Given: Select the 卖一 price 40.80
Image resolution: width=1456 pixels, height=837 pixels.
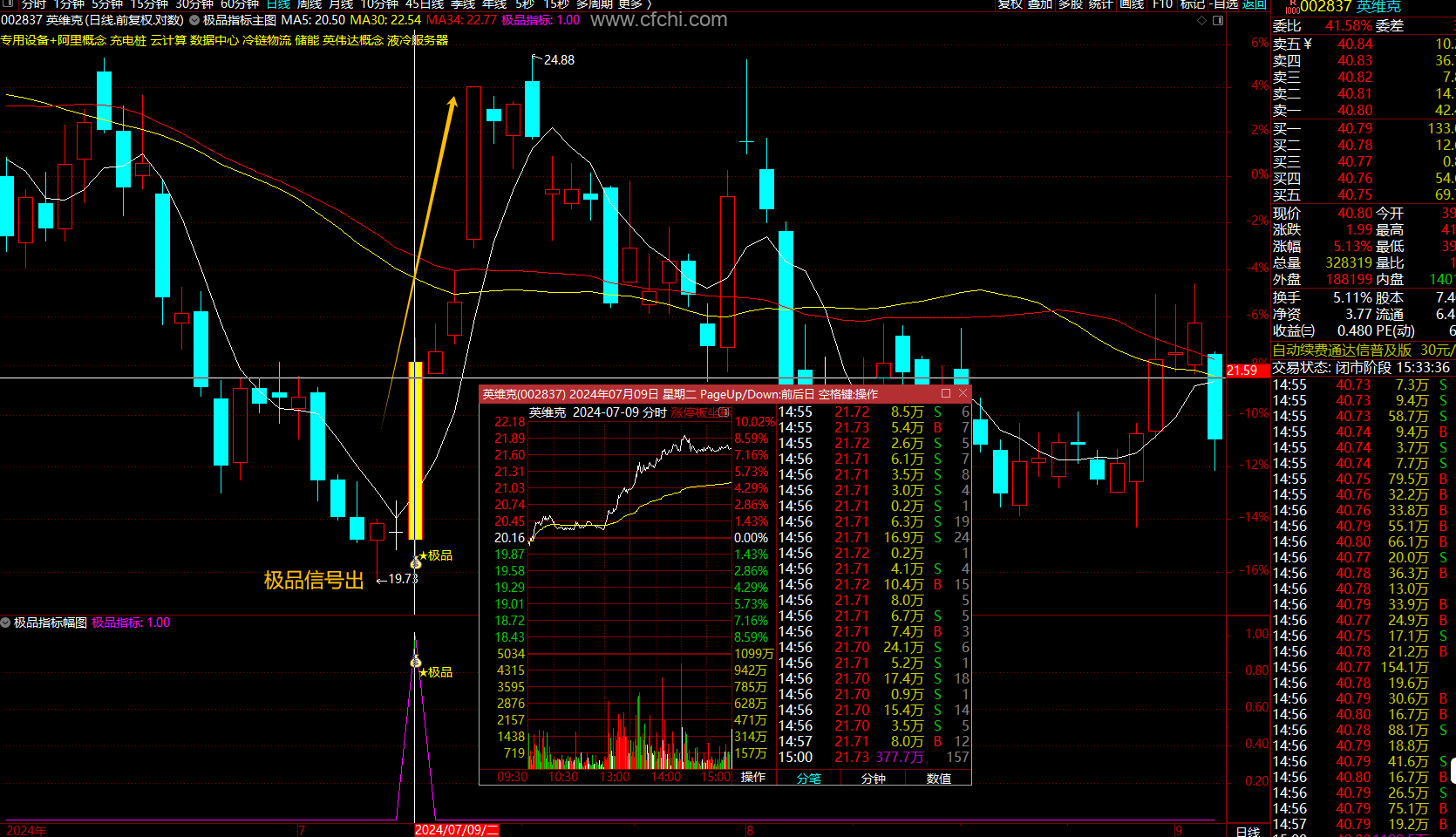Looking at the screenshot, I should pos(1355,110).
